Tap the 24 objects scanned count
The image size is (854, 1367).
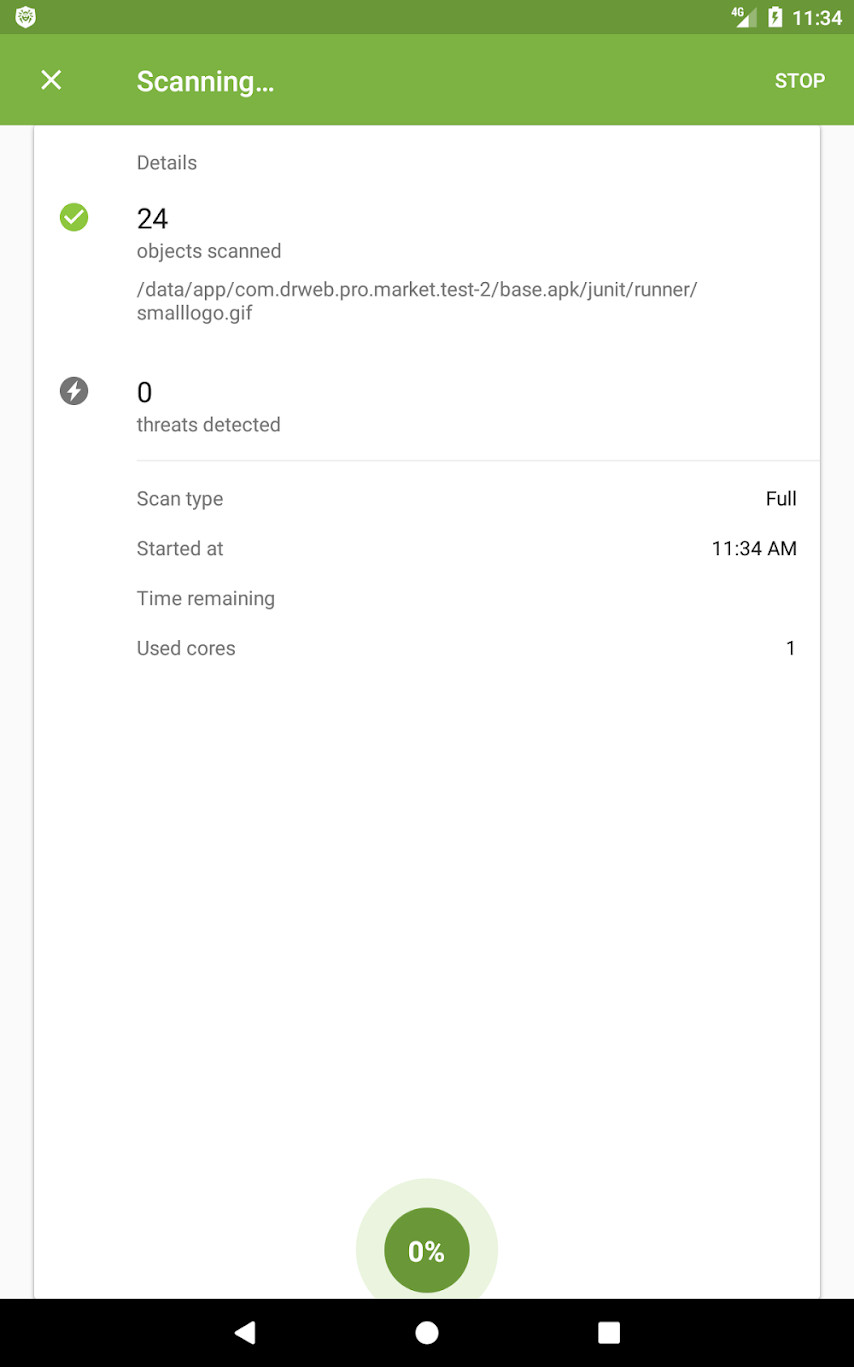[153, 218]
